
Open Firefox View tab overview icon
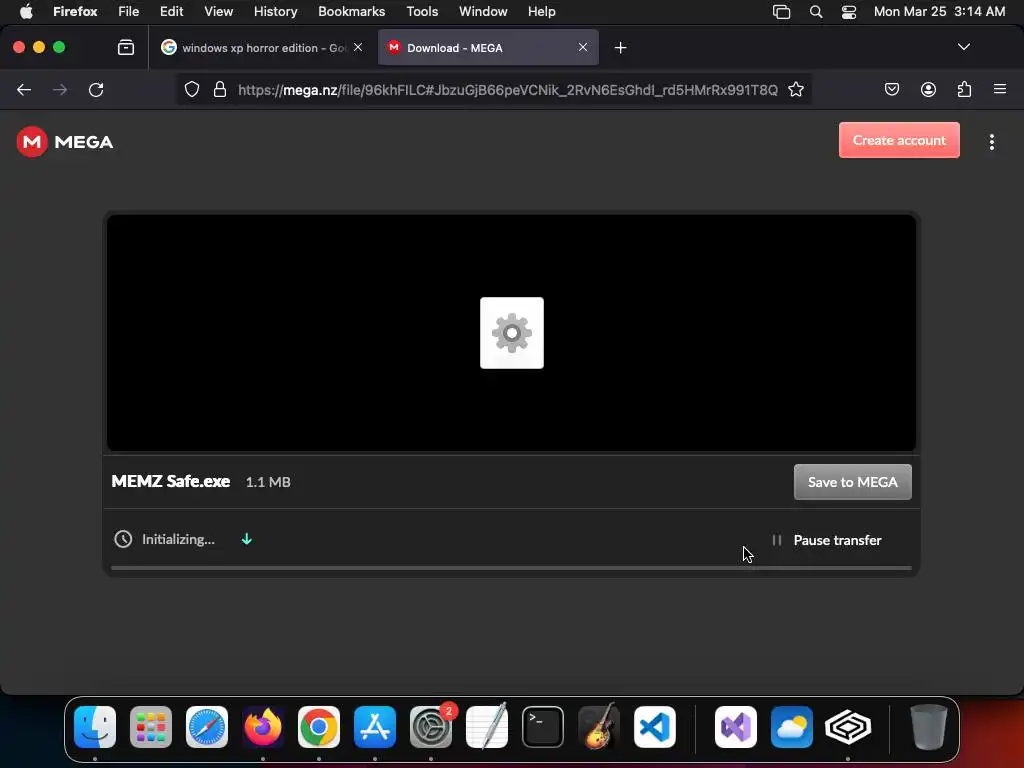[x=126, y=48]
